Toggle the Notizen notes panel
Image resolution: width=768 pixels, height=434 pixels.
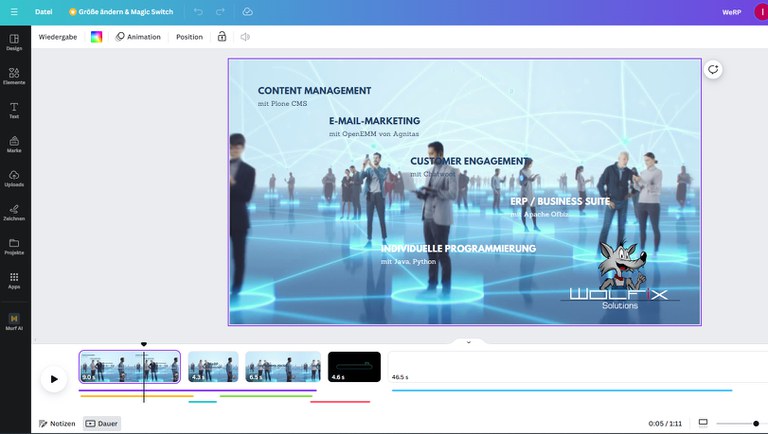click(x=57, y=423)
